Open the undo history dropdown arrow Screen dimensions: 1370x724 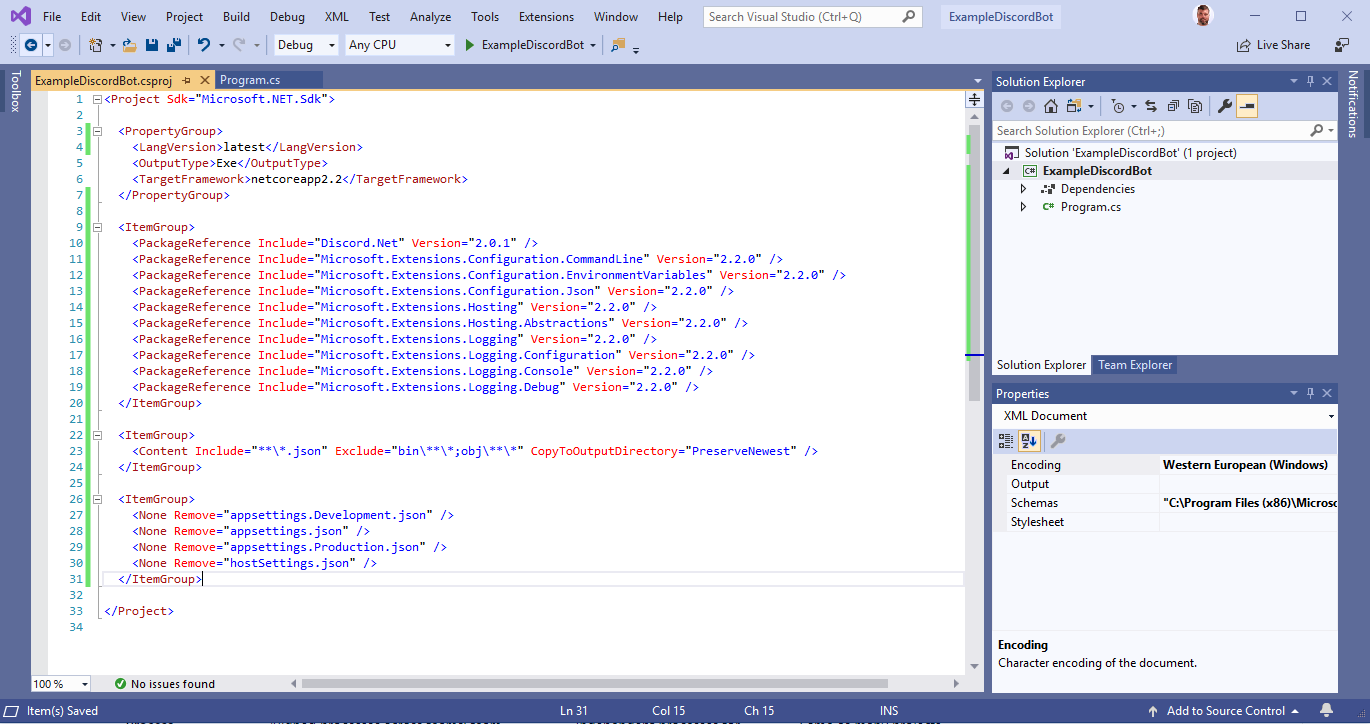point(220,45)
